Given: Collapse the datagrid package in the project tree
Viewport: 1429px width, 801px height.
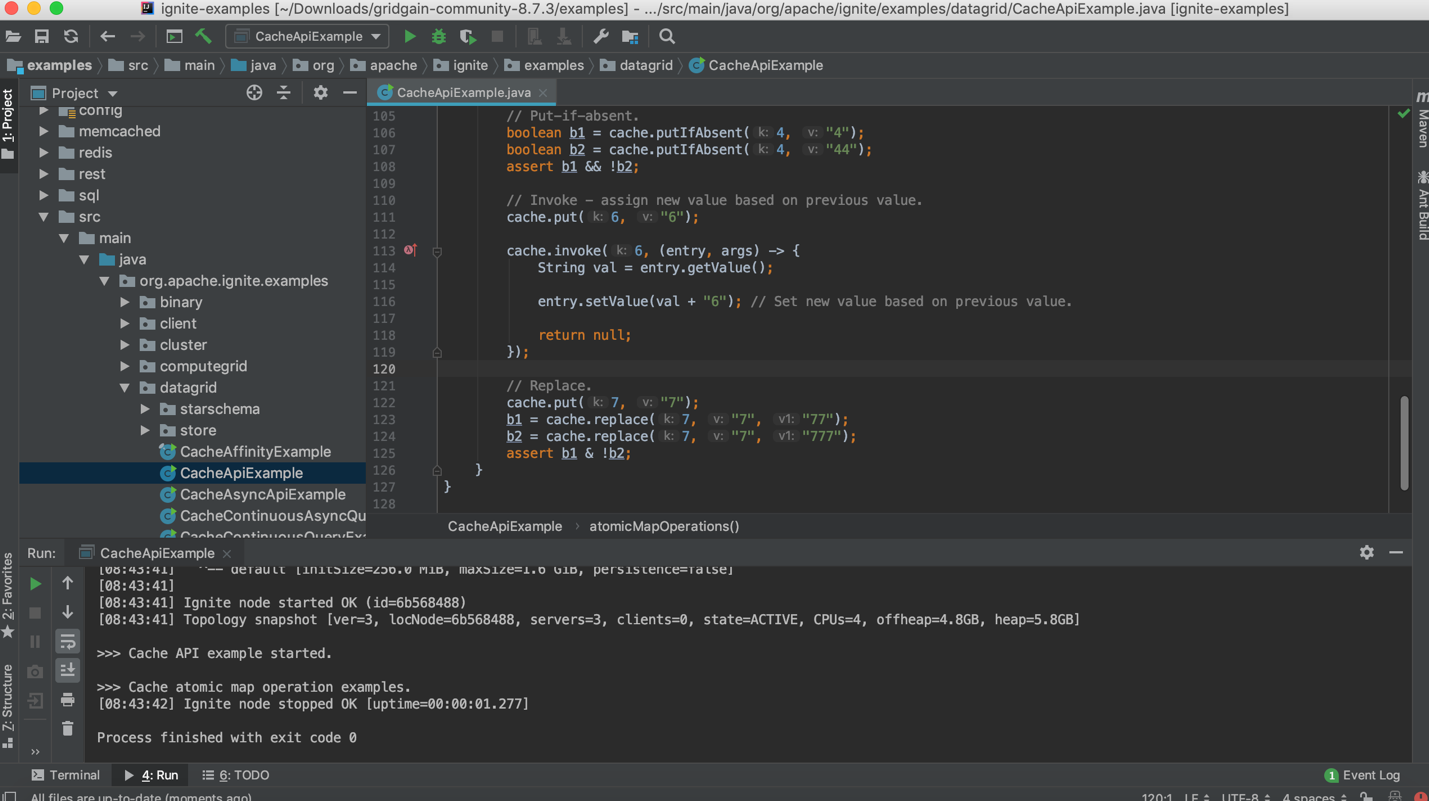Looking at the screenshot, I should [124, 388].
